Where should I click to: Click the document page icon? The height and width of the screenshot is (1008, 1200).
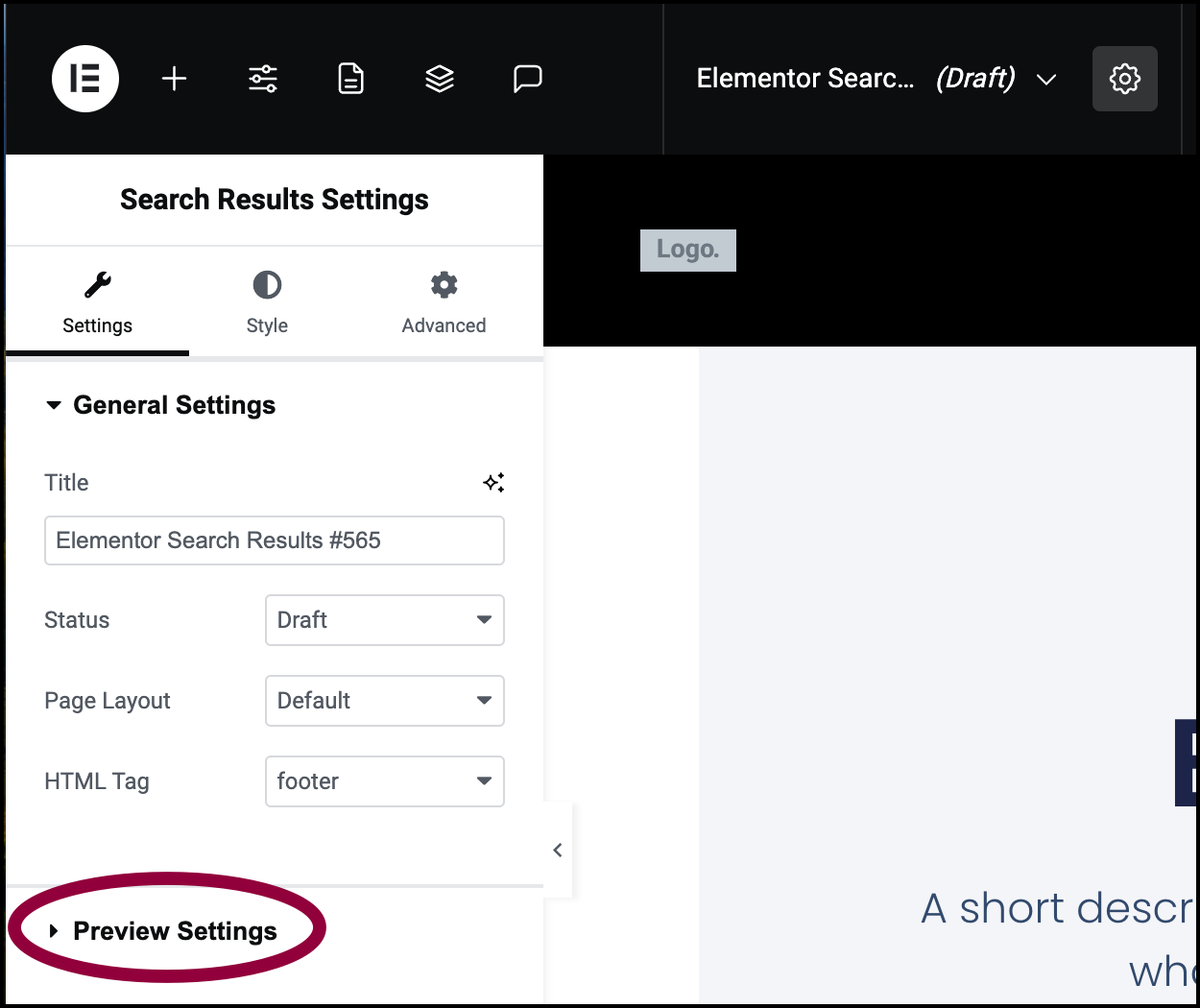[351, 79]
